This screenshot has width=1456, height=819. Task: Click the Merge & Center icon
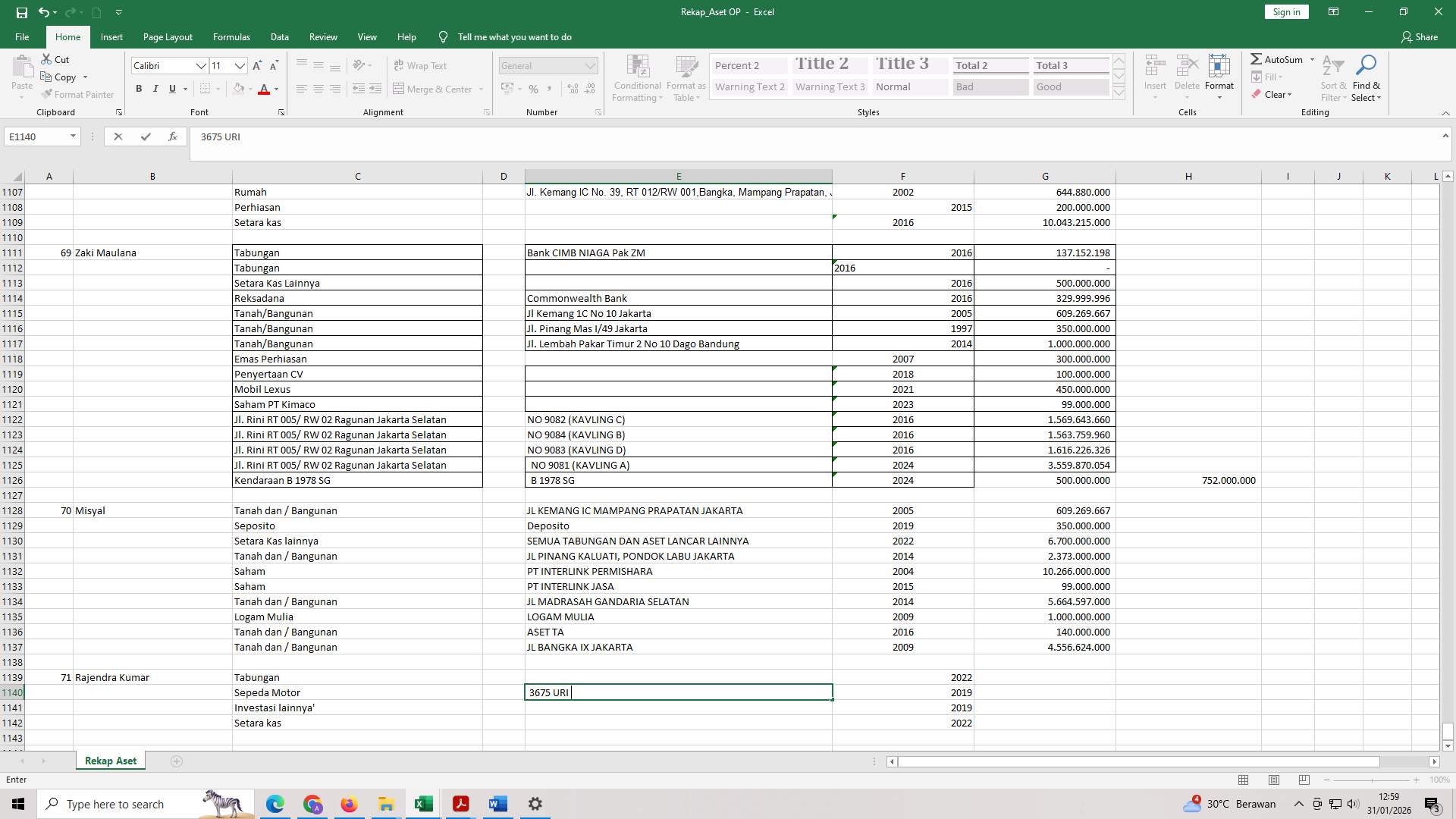[400, 89]
